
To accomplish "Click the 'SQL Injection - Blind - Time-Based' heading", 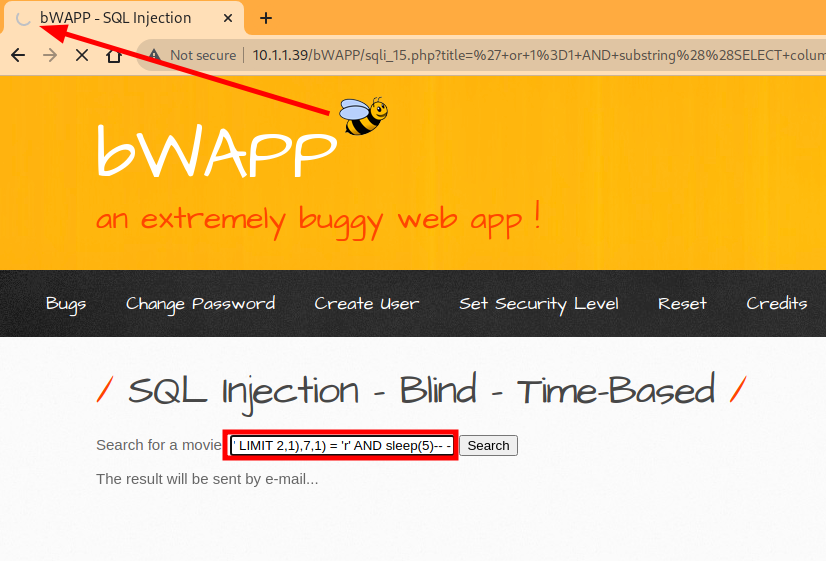I will coord(421,391).
